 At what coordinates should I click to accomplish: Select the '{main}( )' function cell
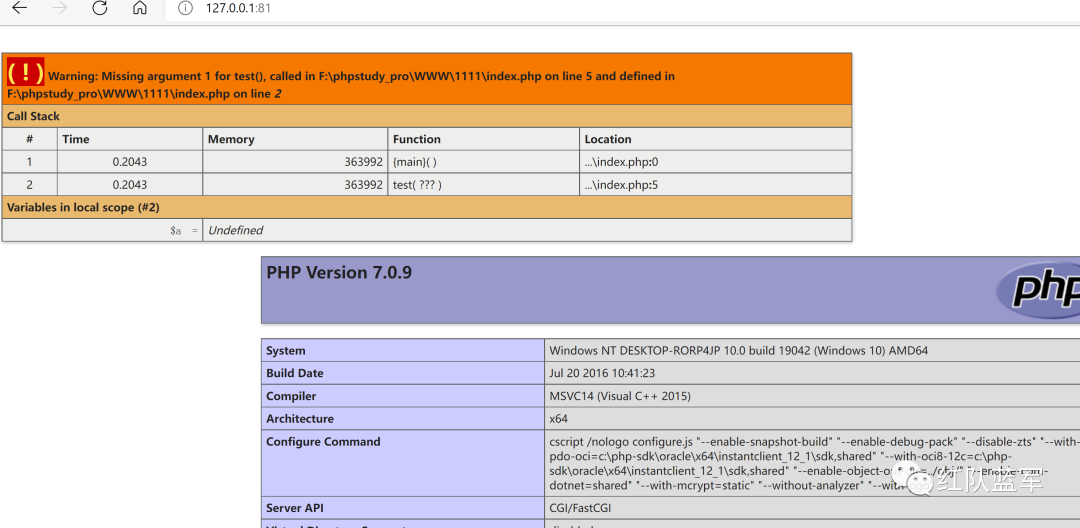click(484, 162)
